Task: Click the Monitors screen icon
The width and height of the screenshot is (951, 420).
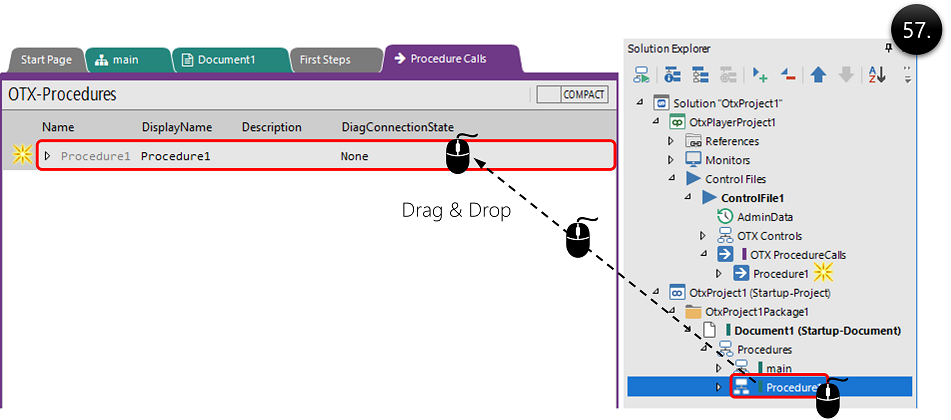Action: pyautogui.click(x=692, y=160)
